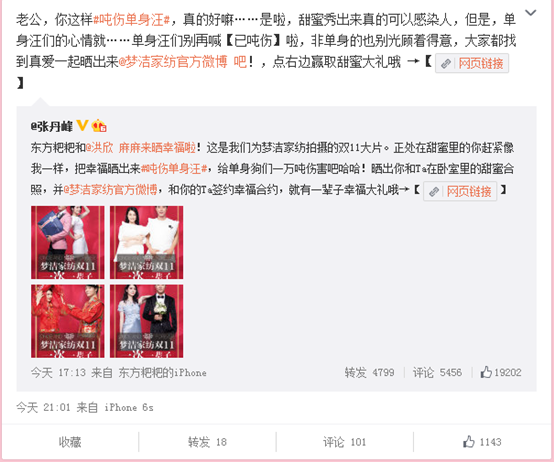Open 评论 101 comments section

click(344, 442)
